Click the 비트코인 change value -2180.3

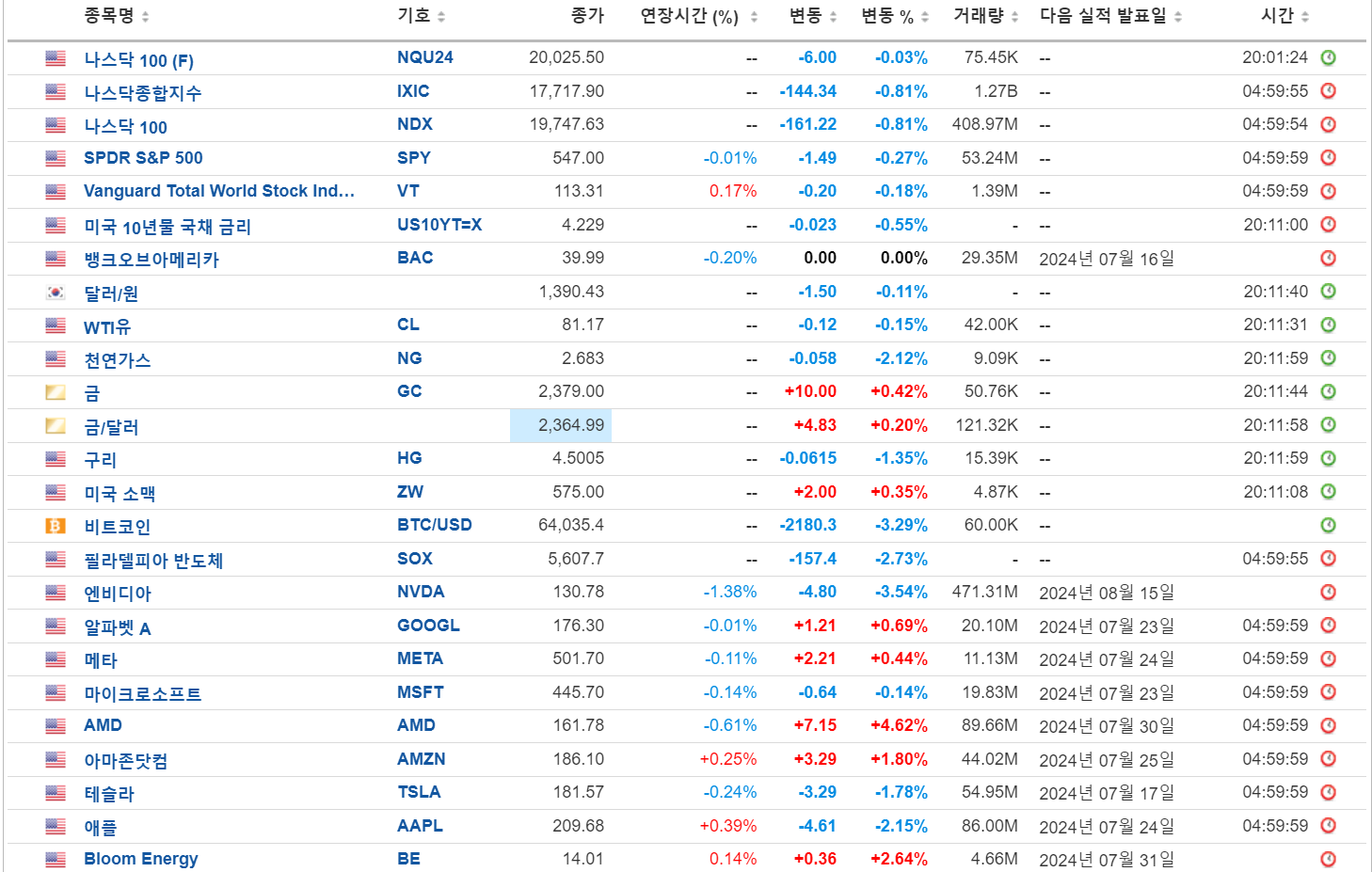(x=808, y=525)
